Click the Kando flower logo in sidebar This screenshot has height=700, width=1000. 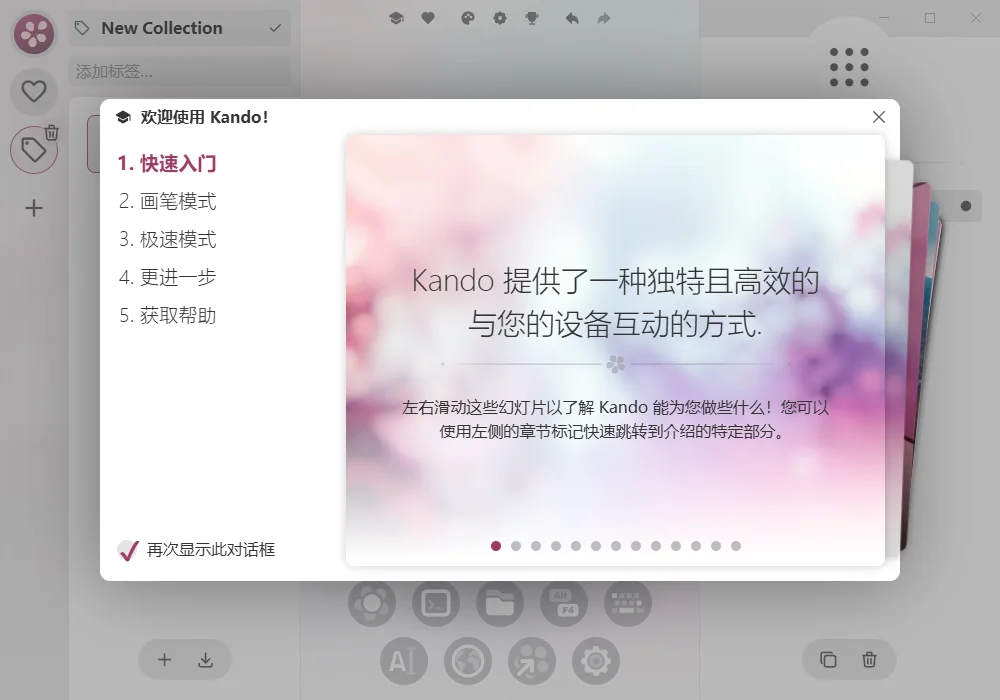(x=34, y=33)
